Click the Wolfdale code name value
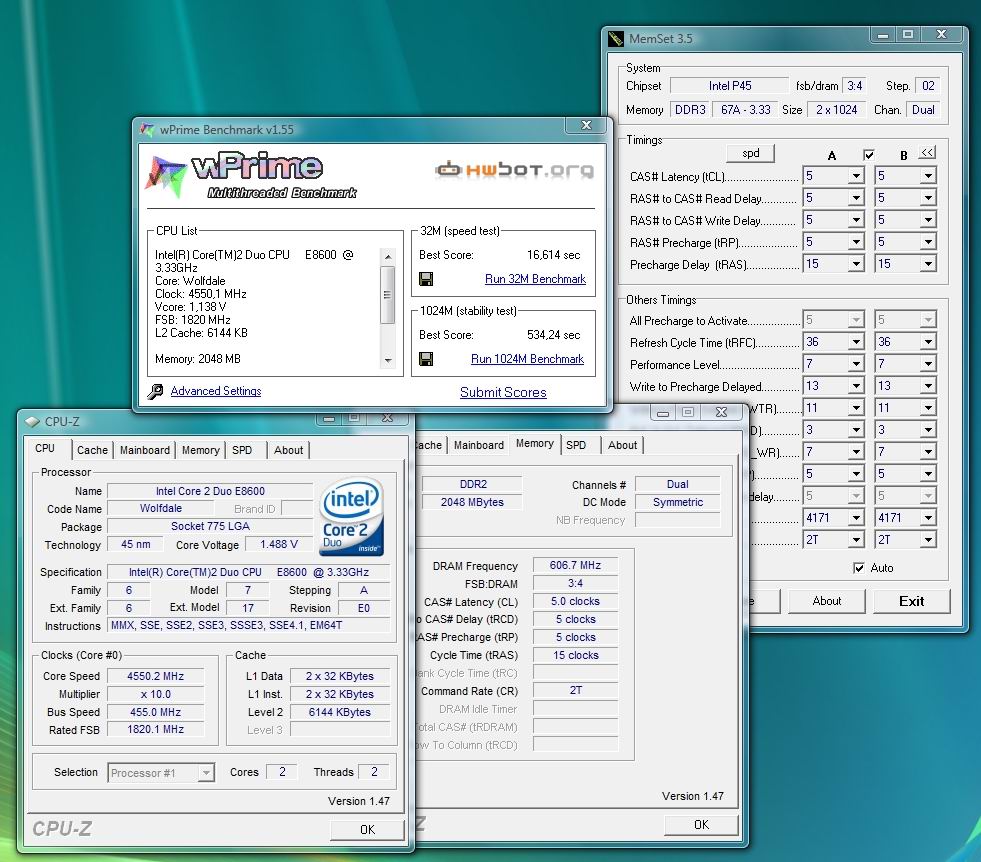This screenshot has height=862, width=981. [161, 509]
